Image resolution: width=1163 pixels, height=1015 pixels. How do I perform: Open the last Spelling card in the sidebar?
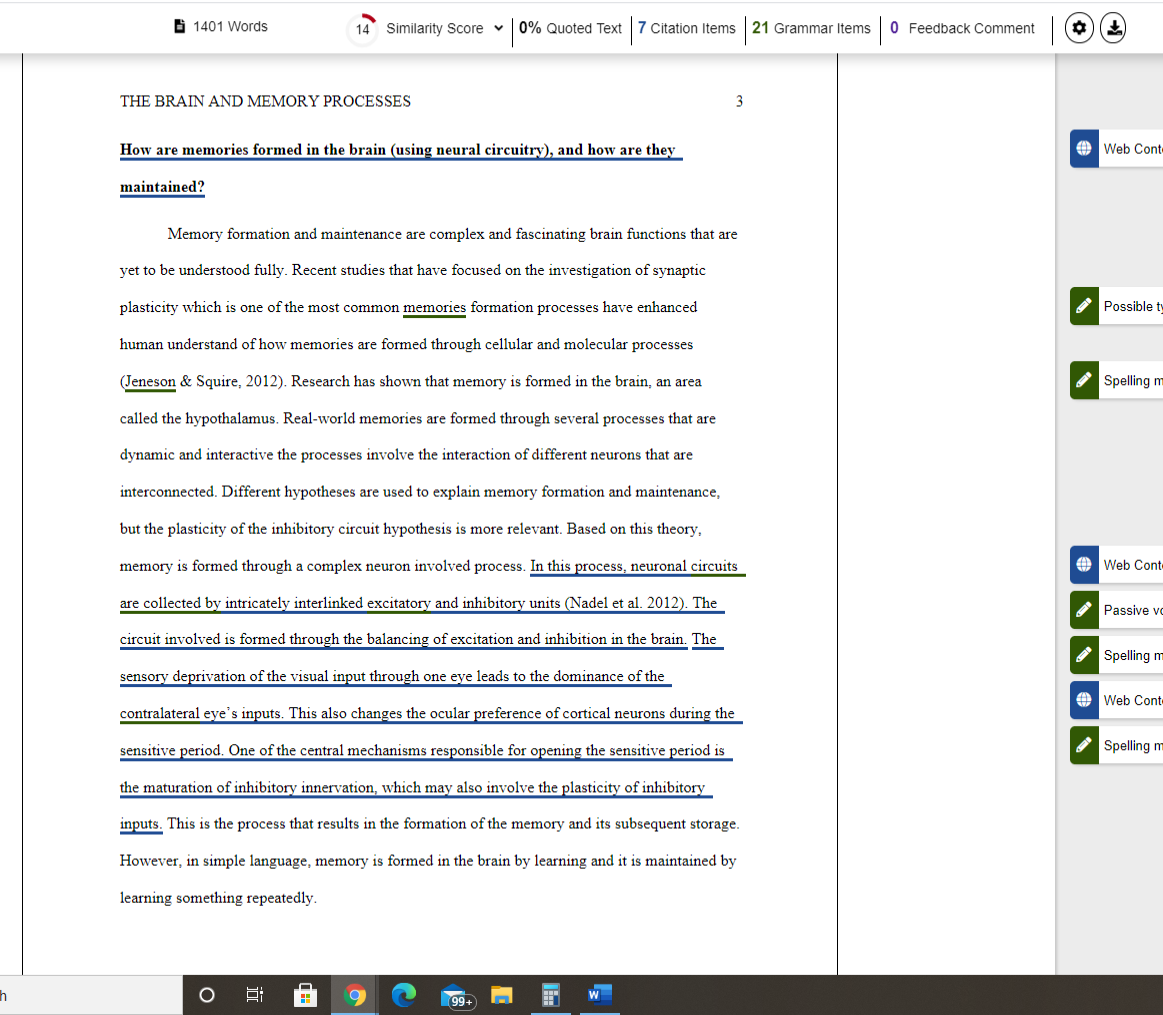[1116, 745]
